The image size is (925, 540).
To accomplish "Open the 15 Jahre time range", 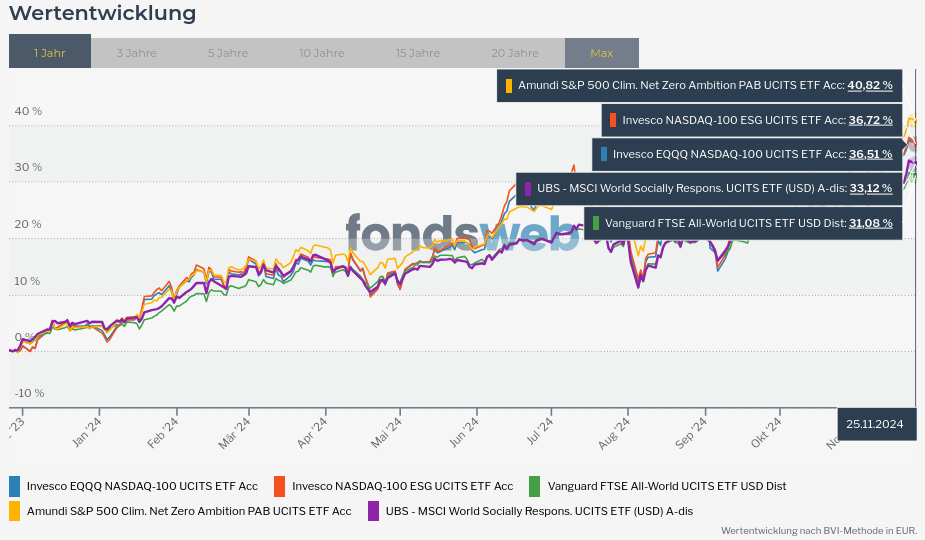I will pos(417,53).
